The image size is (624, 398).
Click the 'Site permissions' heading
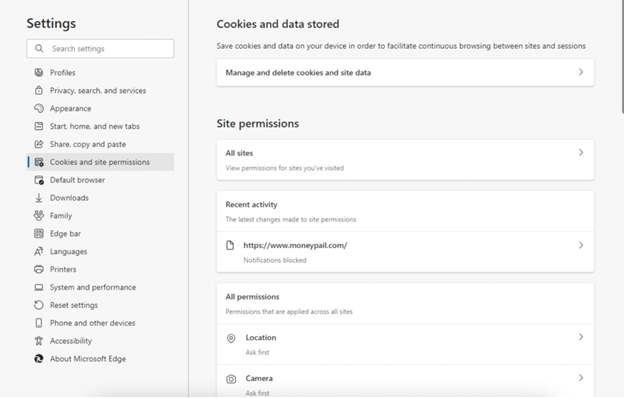click(257, 124)
